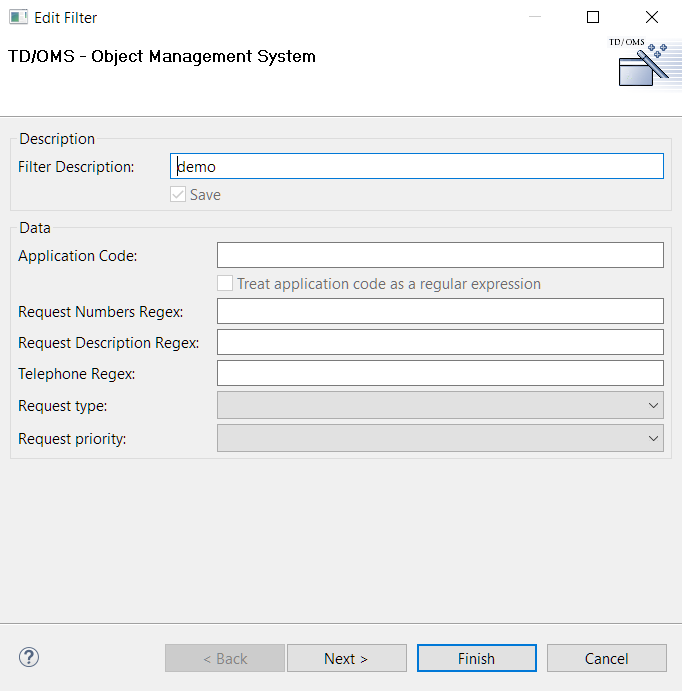Click into the Application Code field
The image size is (682, 691).
(440, 255)
